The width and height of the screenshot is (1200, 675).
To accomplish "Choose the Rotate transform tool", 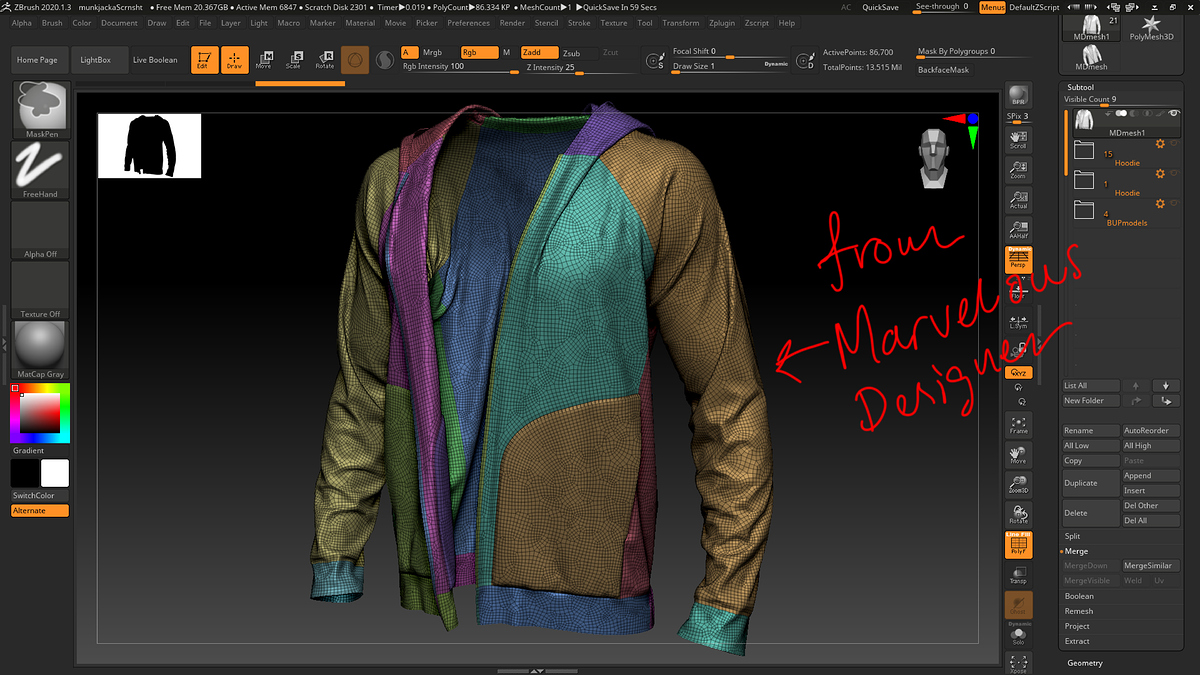I will tap(324, 60).
